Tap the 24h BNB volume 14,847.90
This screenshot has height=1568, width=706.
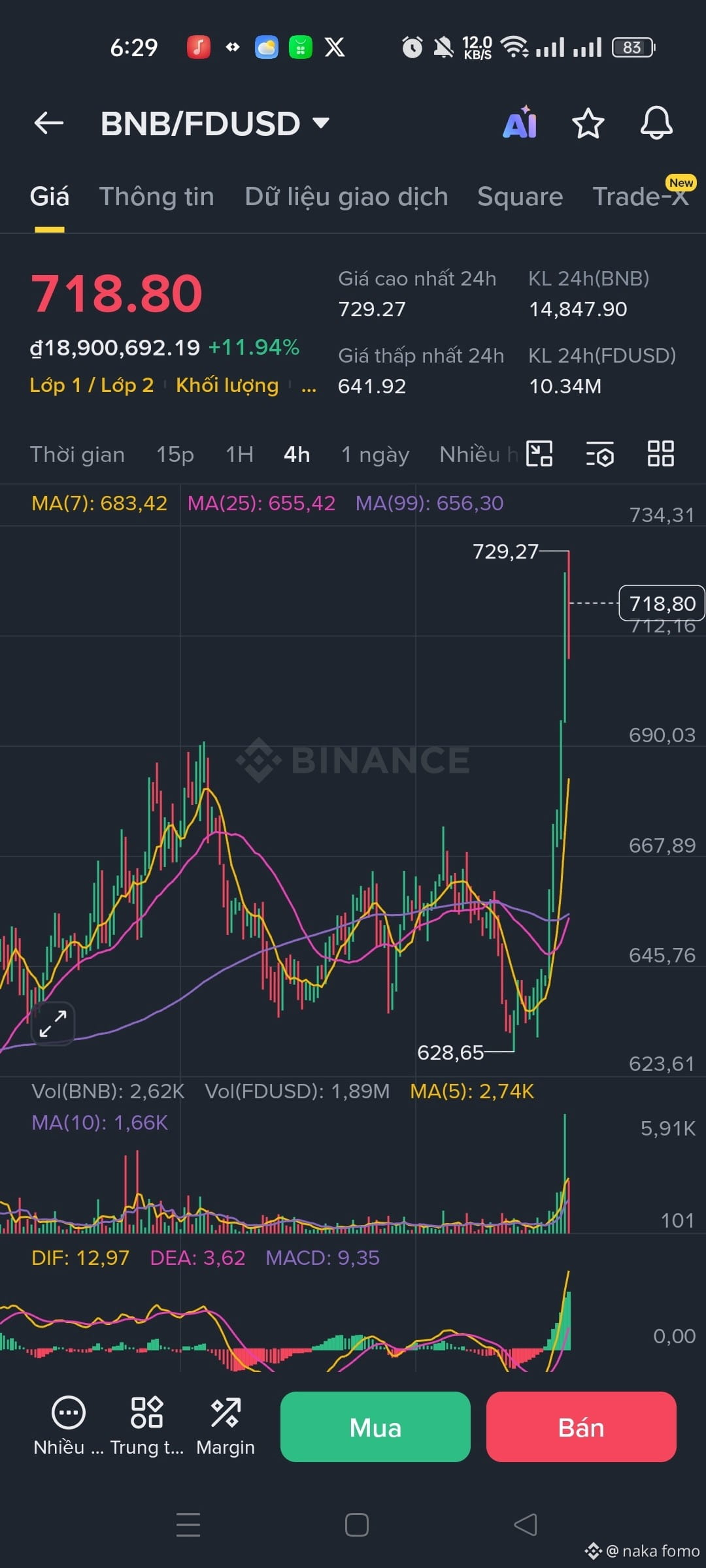[x=578, y=309]
